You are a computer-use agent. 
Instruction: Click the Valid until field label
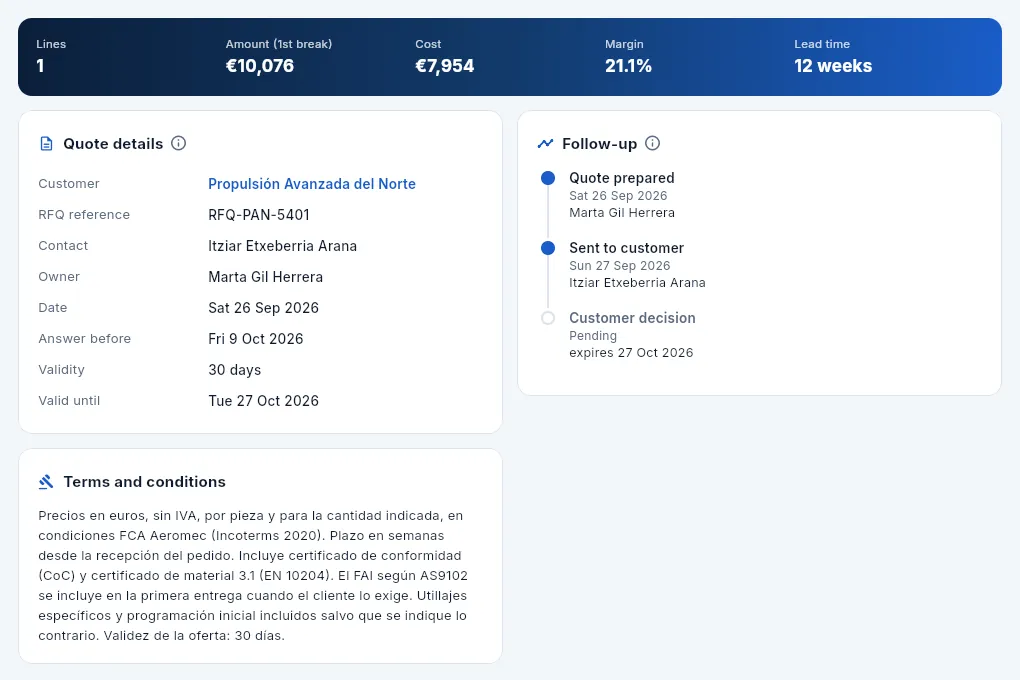pos(69,401)
